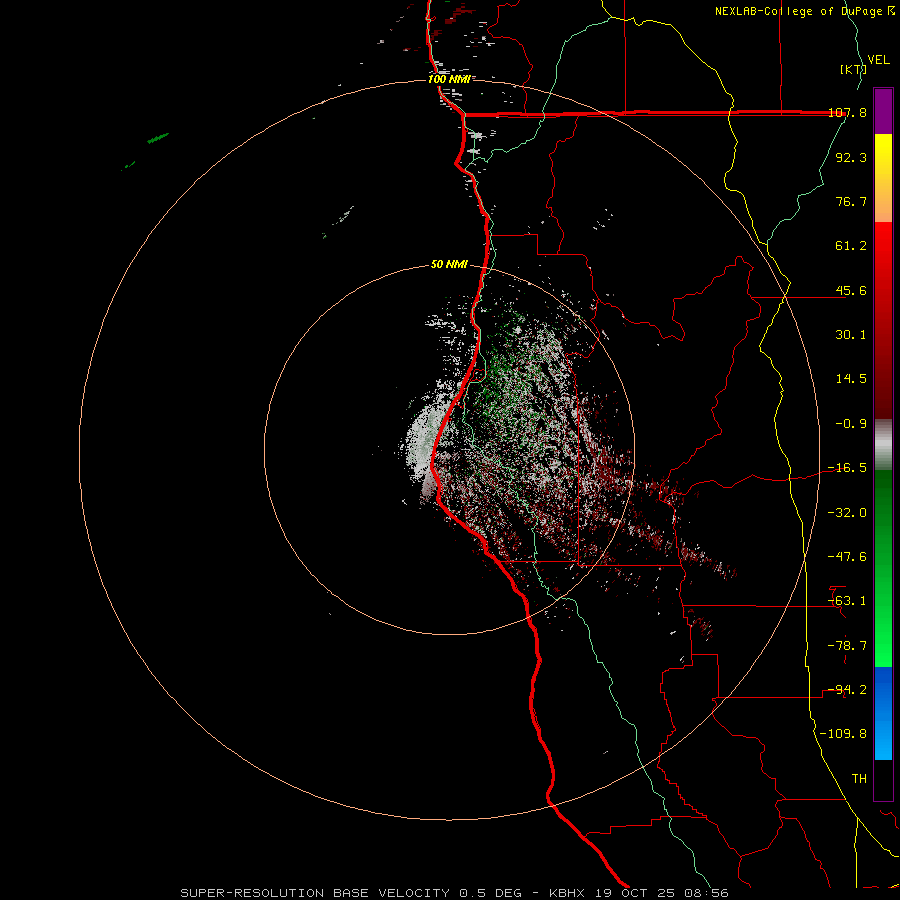The image size is (900, 900).
Task: Pick the purple segment of the color scale
Action: coord(883,111)
